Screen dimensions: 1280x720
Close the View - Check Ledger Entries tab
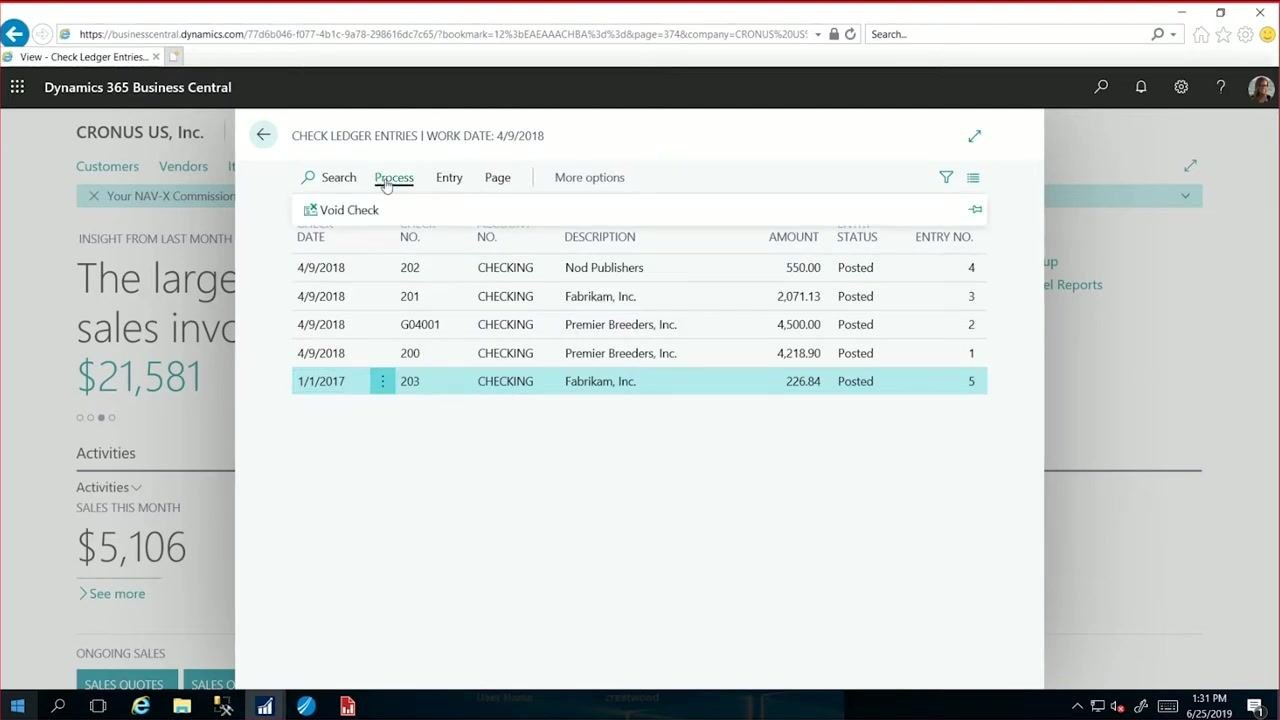(x=155, y=57)
